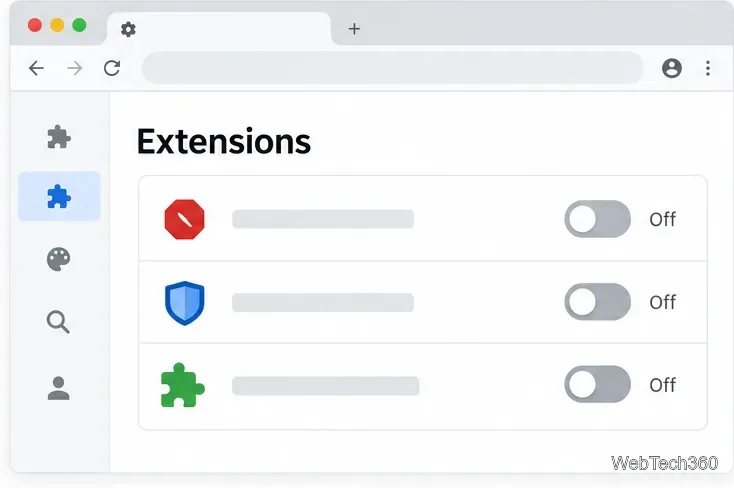This screenshot has width=734, height=488.
Task: Click the magnifying glass search sidebar icon
Action: click(59, 322)
